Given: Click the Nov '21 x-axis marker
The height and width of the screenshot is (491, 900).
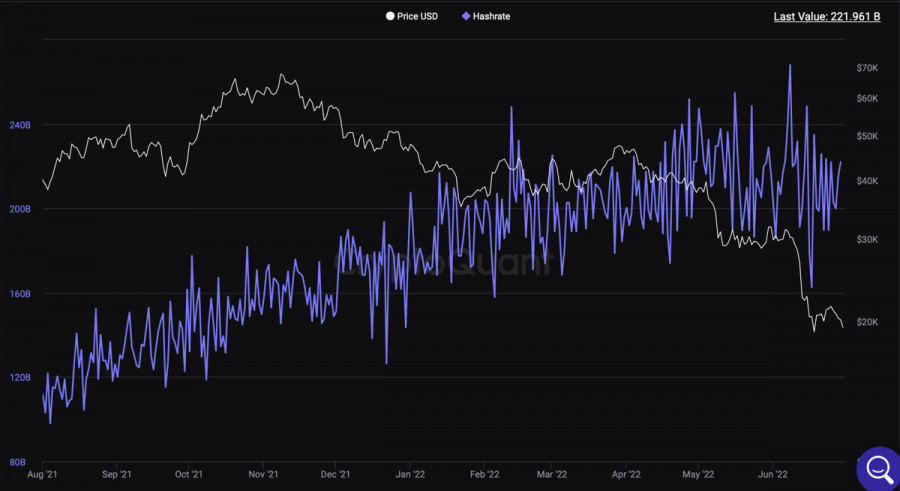Looking at the screenshot, I should (x=263, y=475).
